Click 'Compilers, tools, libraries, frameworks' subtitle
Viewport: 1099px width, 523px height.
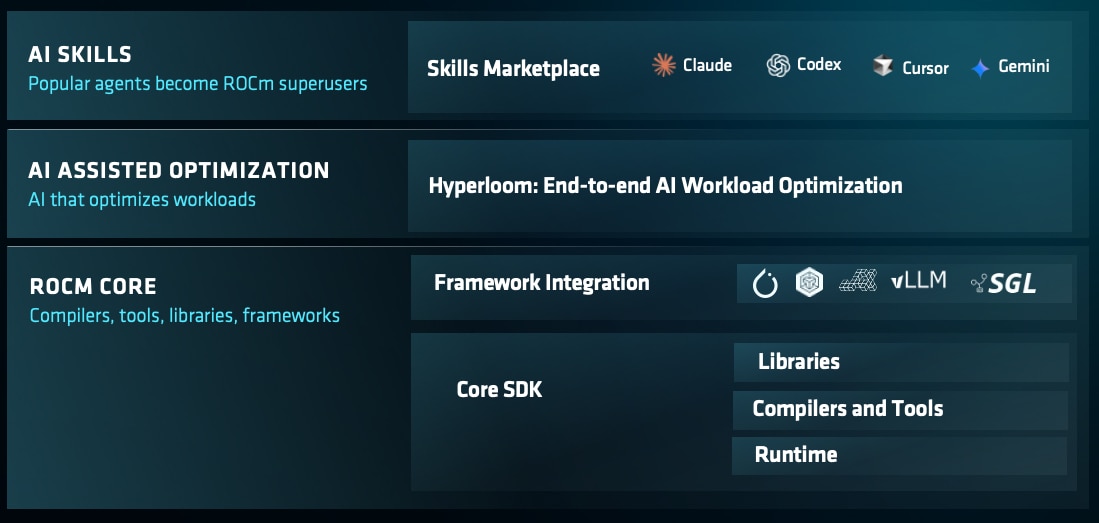tap(184, 315)
